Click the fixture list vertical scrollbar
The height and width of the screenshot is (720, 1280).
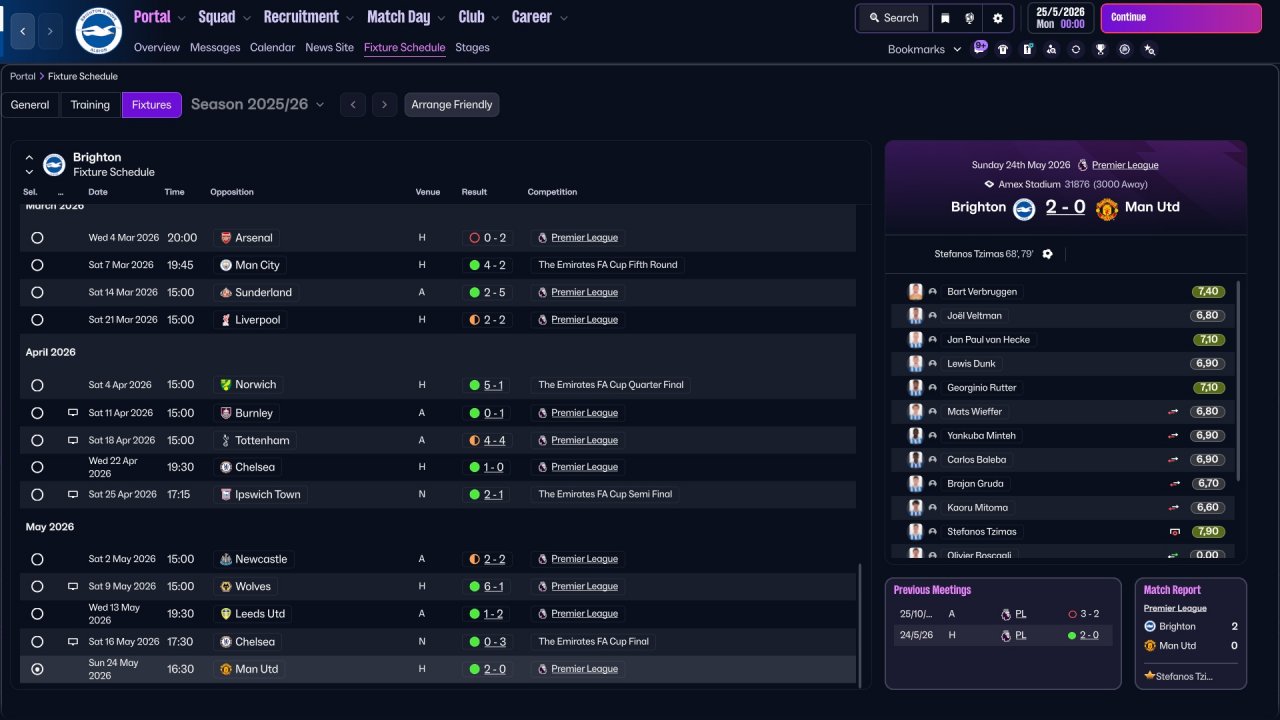pos(859,625)
